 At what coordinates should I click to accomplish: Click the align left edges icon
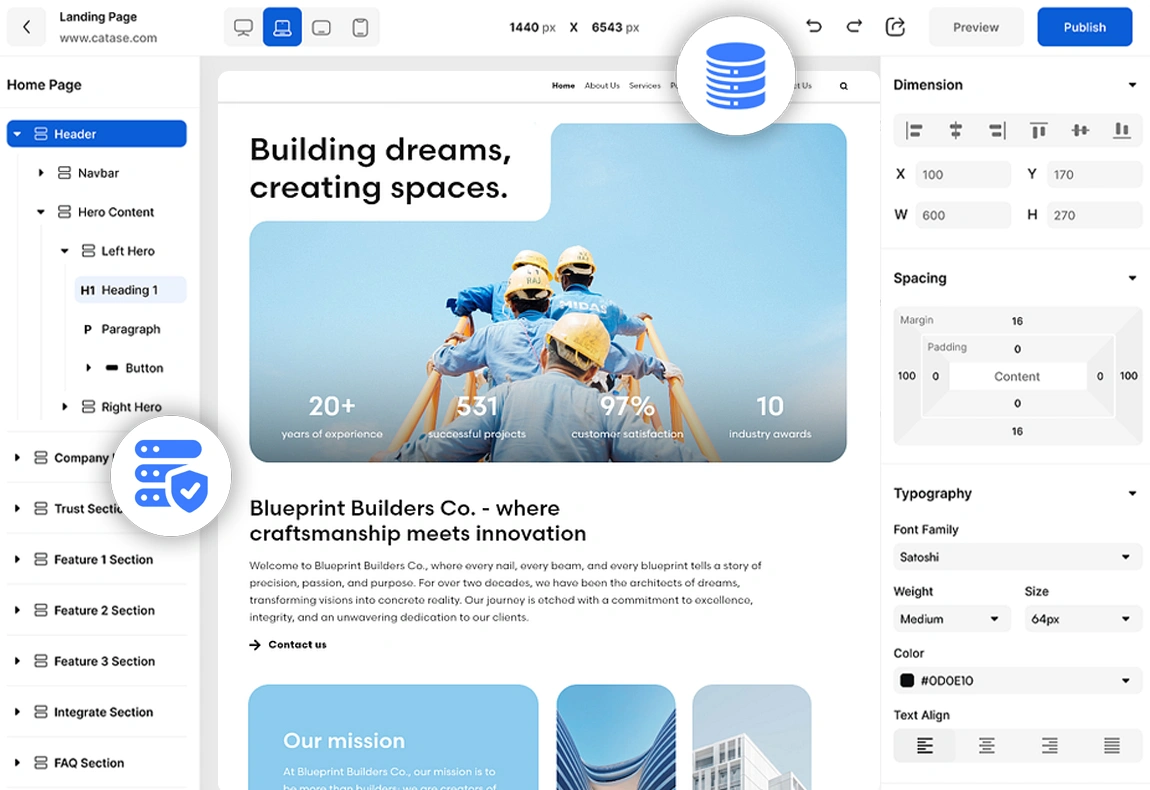(x=914, y=130)
